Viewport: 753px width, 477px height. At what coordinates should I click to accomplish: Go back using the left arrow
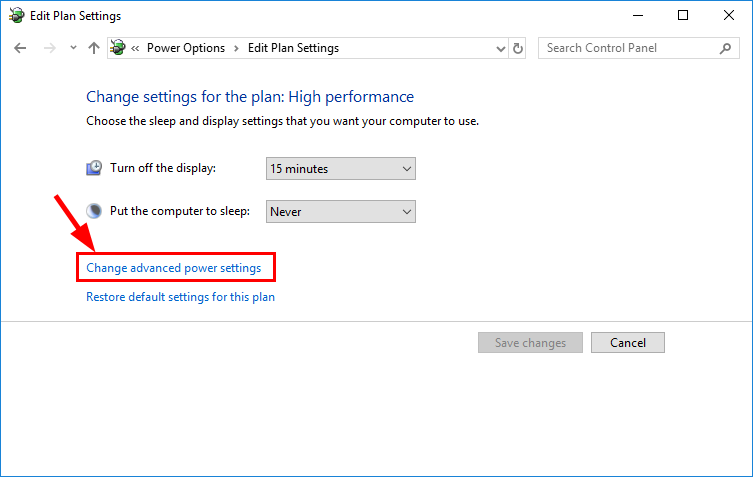click(20, 48)
